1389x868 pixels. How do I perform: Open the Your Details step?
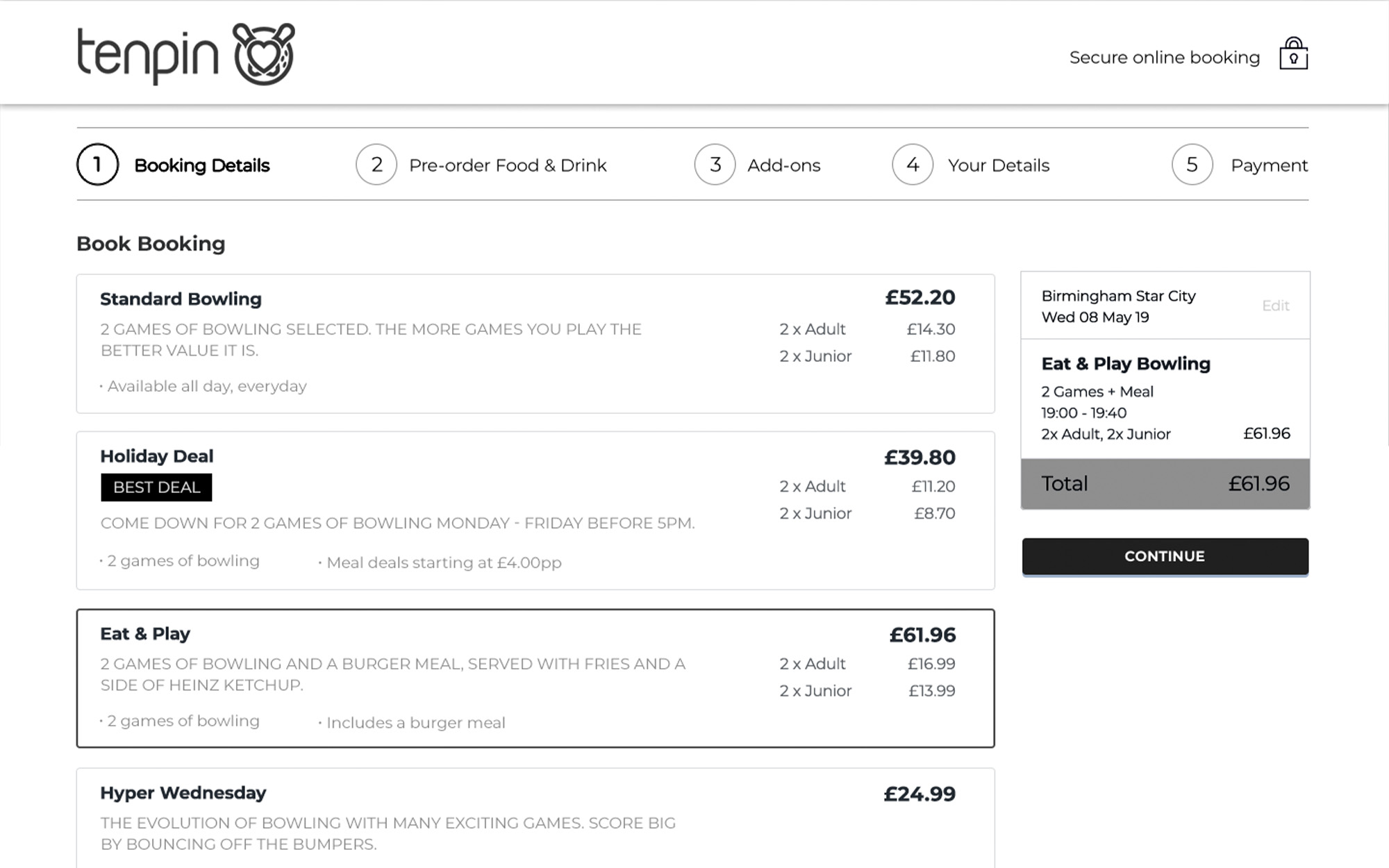(998, 165)
